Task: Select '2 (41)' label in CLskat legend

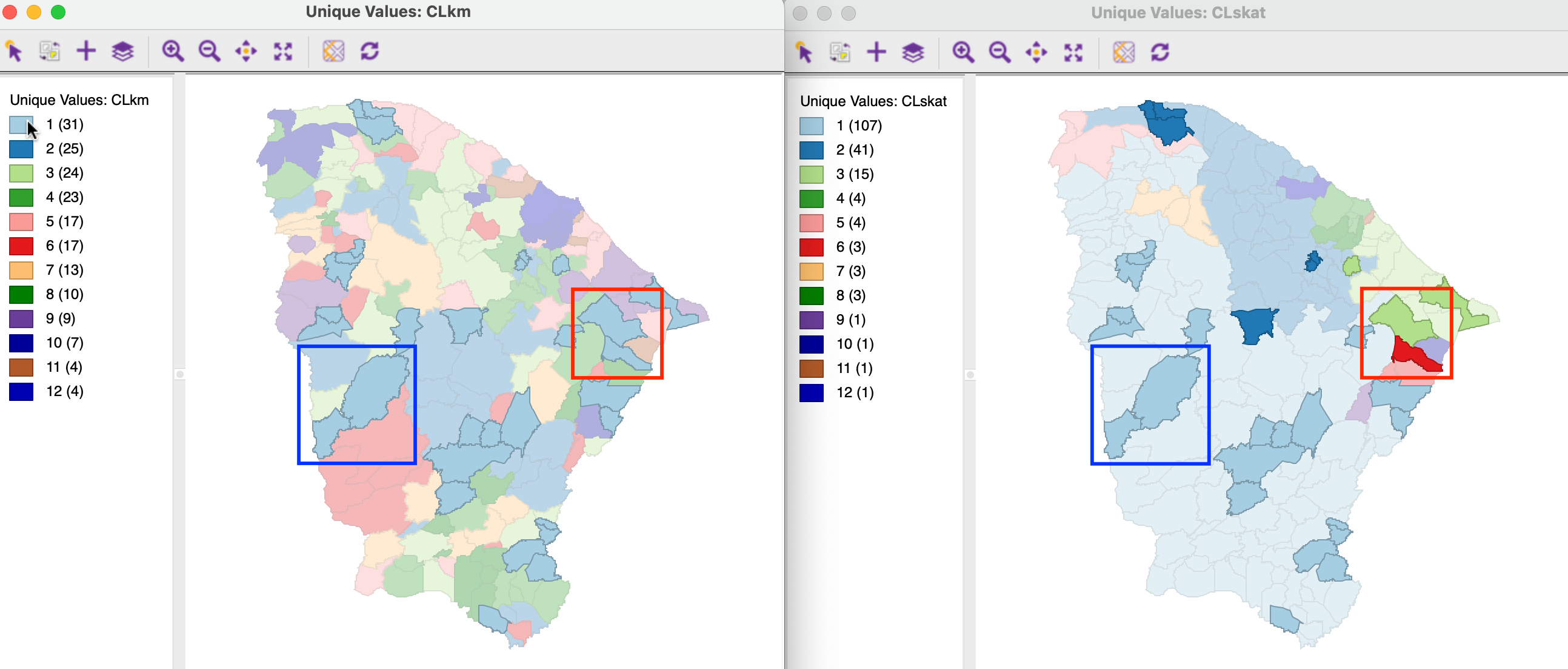Action: point(855,150)
